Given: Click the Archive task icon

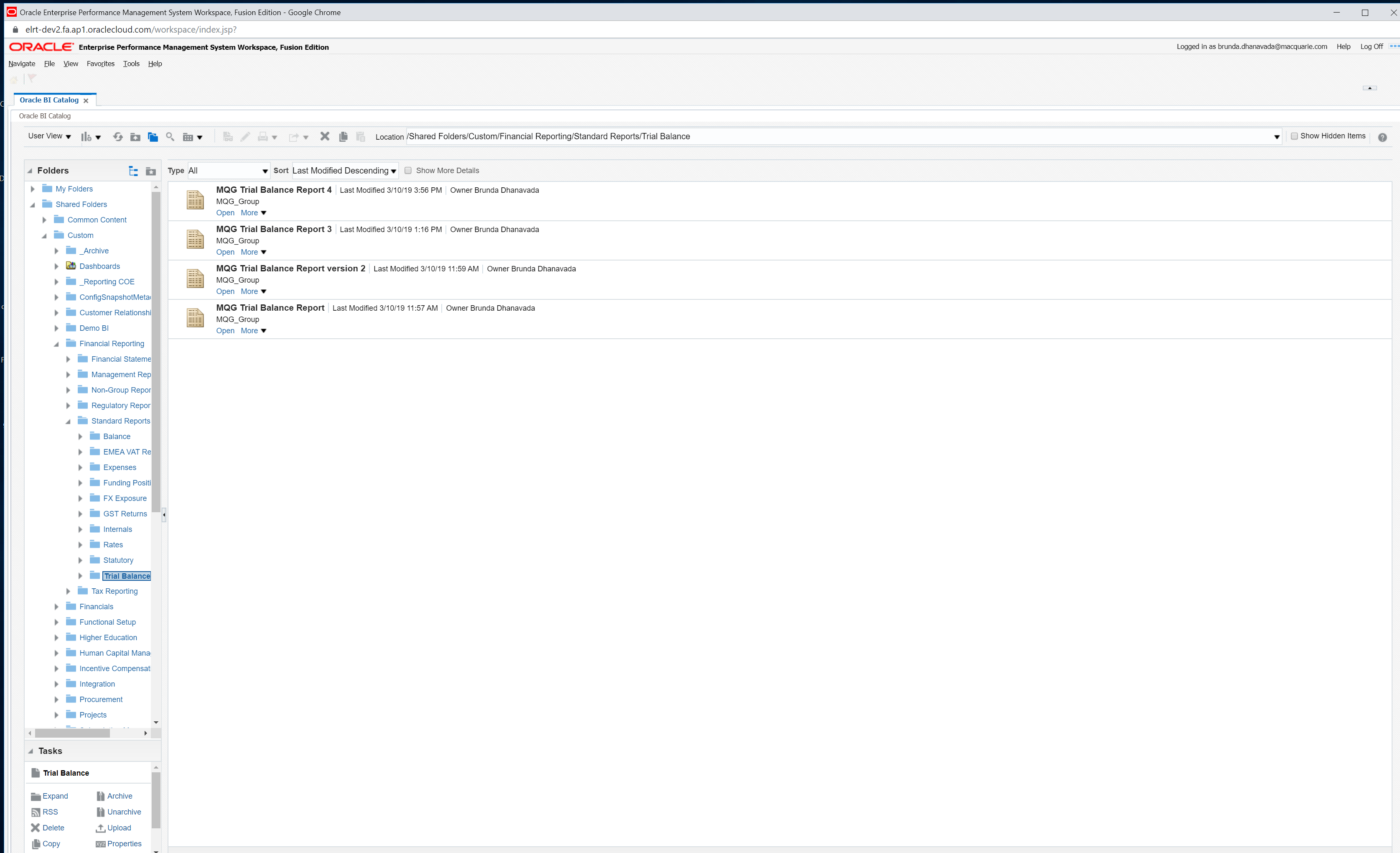Looking at the screenshot, I should [101, 796].
